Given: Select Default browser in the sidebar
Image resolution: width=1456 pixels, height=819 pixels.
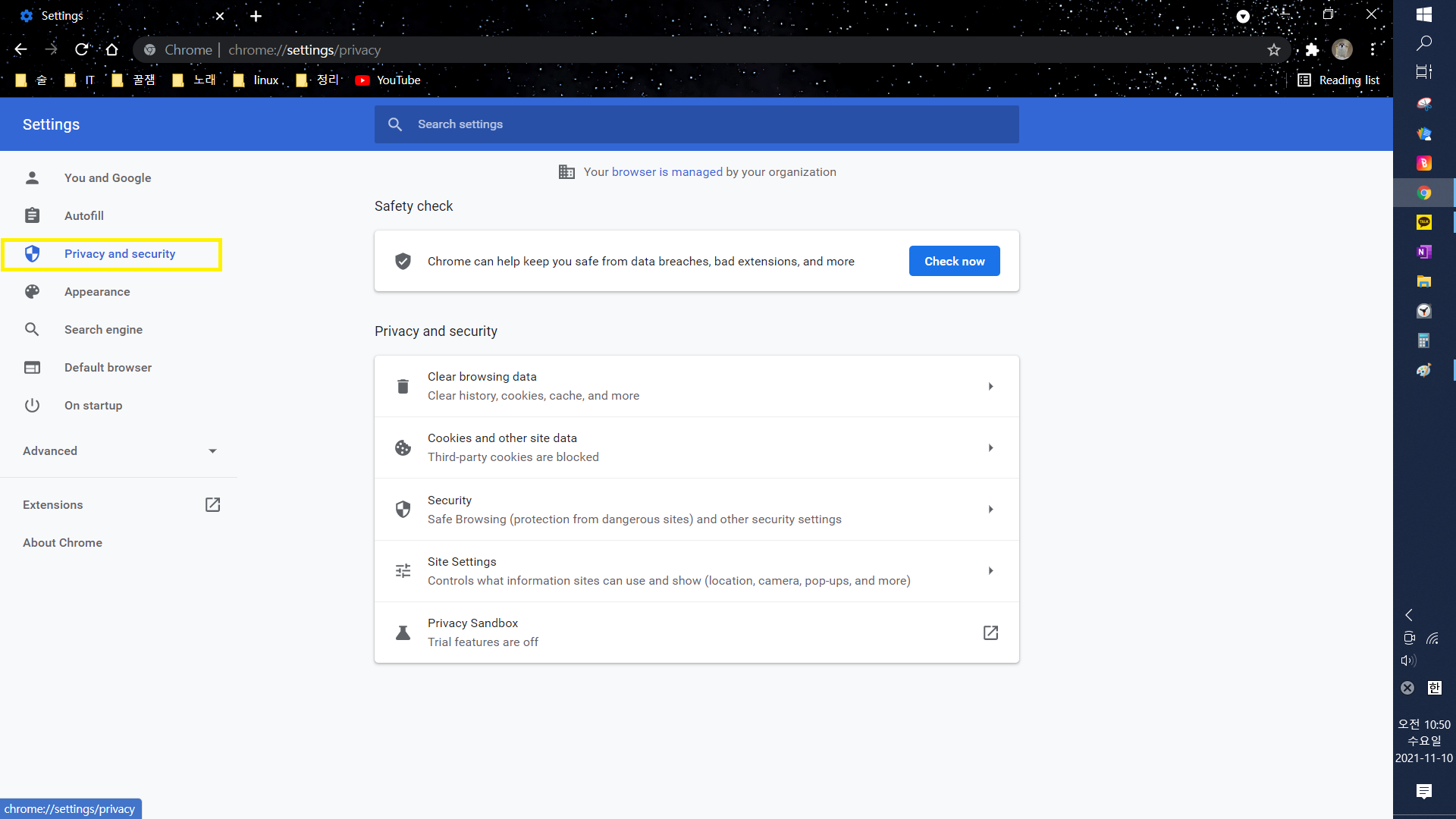Looking at the screenshot, I should point(108,368).
